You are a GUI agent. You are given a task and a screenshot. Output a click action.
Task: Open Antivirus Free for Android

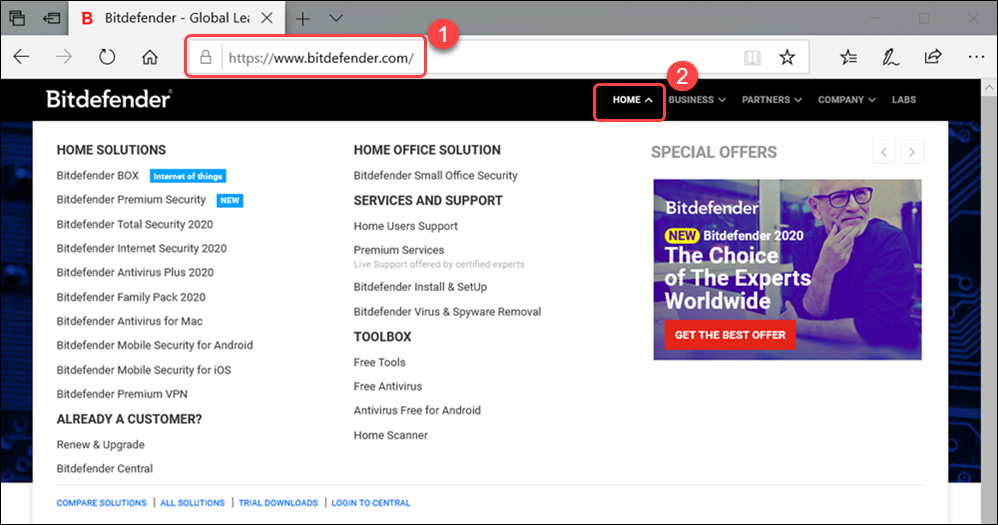(417, 411)
